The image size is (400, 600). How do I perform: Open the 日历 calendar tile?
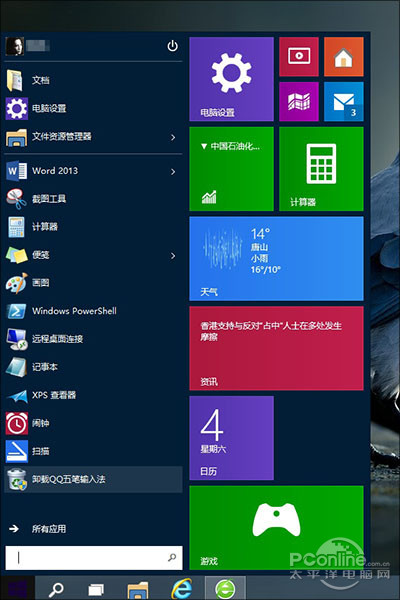coord(231,438)
